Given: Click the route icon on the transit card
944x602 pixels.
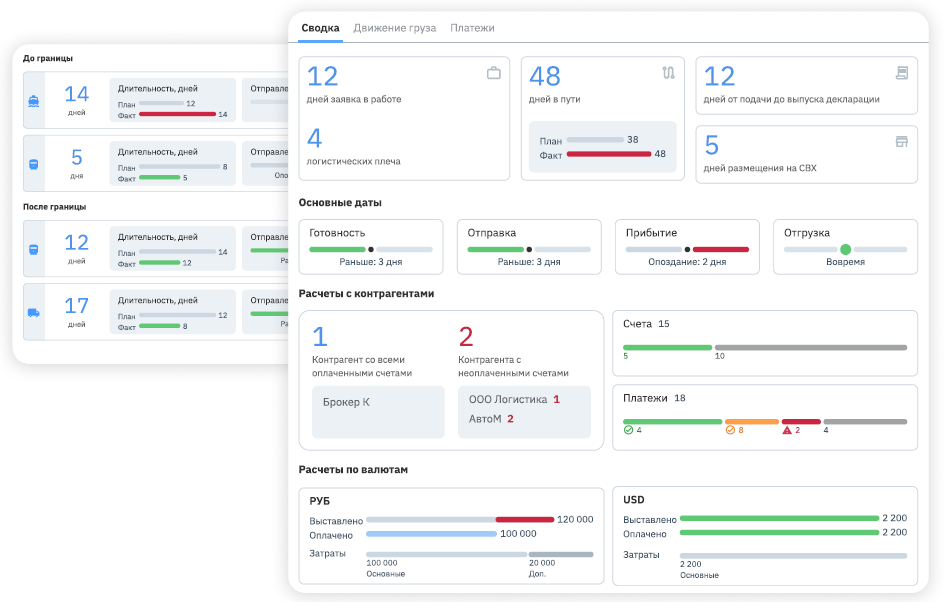Looking at the screenshot, I should click(668, 73).
